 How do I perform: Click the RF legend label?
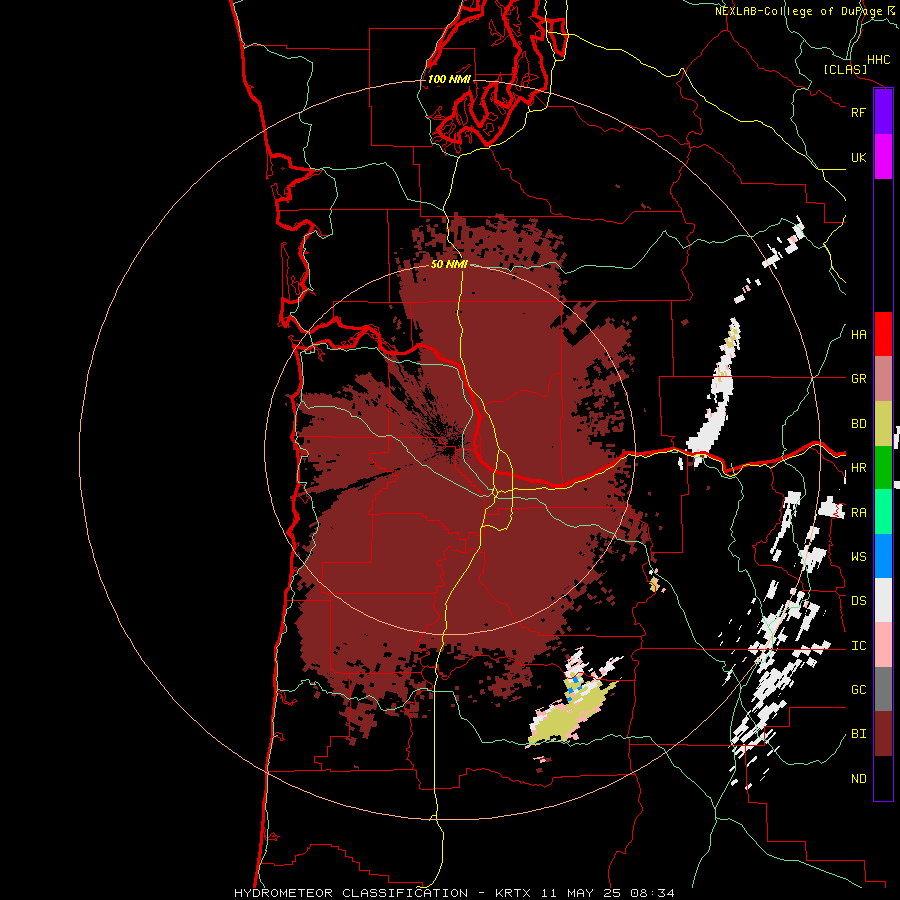pos(858,112)
